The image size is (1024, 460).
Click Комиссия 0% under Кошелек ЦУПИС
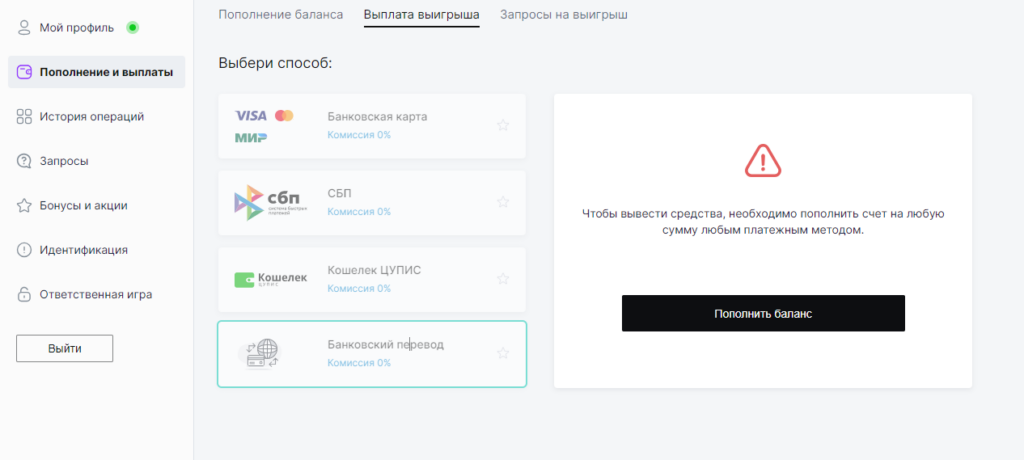pyautogui.click(x=359, y=288)
